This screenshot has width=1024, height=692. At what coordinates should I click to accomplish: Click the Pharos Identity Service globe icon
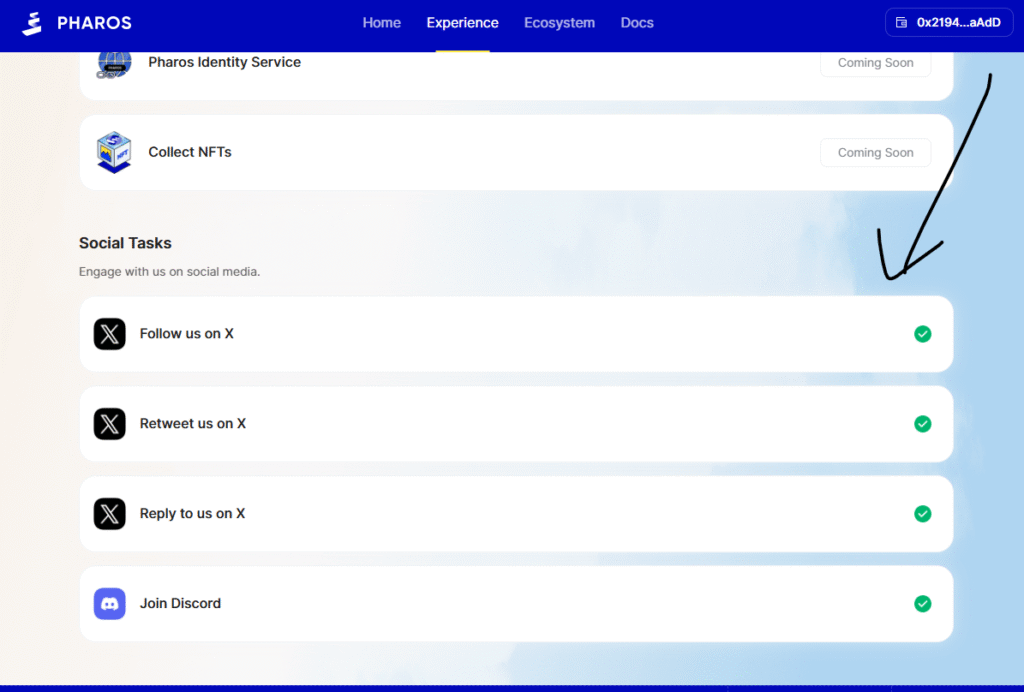[114, 64]
